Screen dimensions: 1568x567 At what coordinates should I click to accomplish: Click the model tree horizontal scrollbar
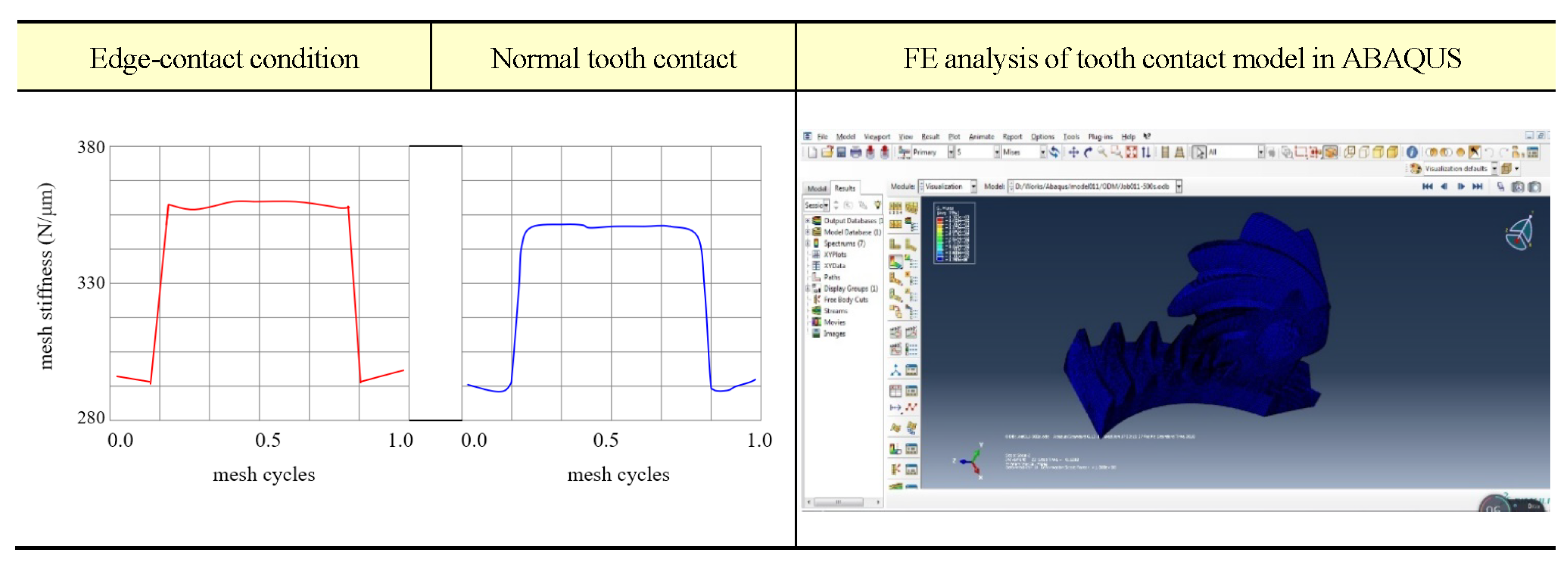point(839,502)
